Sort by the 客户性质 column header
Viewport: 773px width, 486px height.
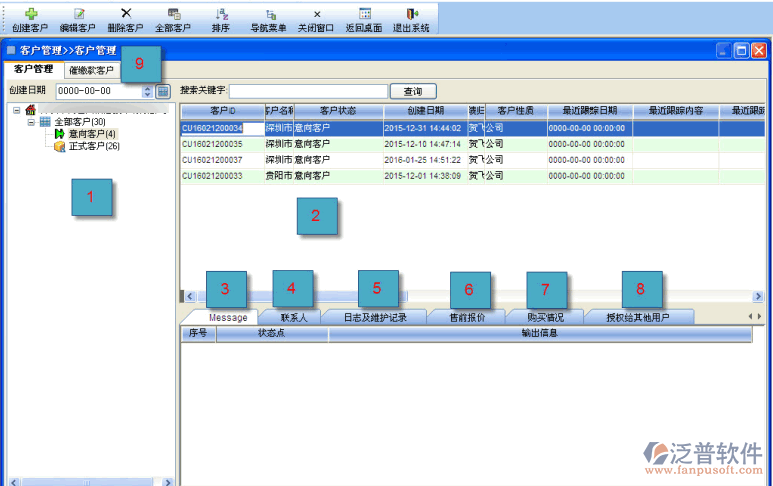pos(516,111)
